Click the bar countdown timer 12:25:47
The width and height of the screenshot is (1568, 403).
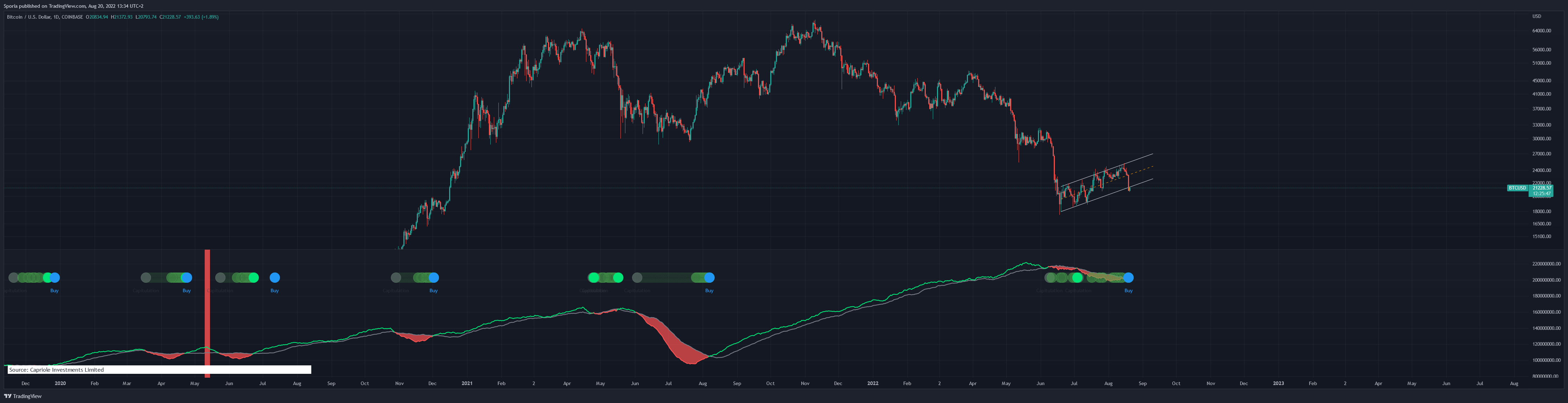(x=1541, y=193)
